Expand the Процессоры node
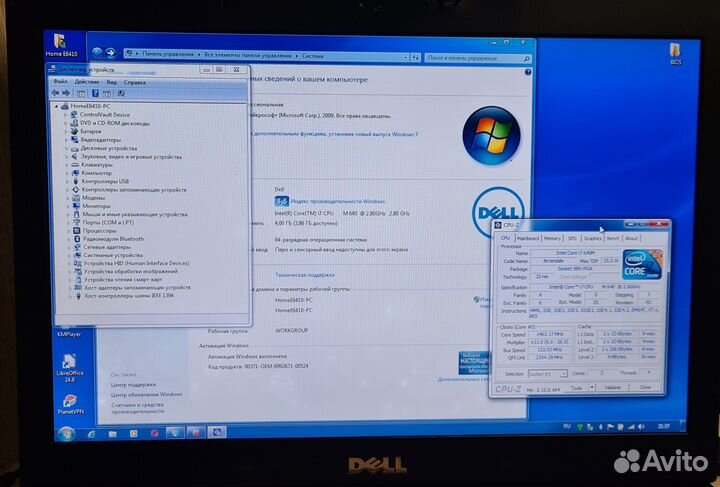This screenshot has width=720, height=487. pos(68,231)
